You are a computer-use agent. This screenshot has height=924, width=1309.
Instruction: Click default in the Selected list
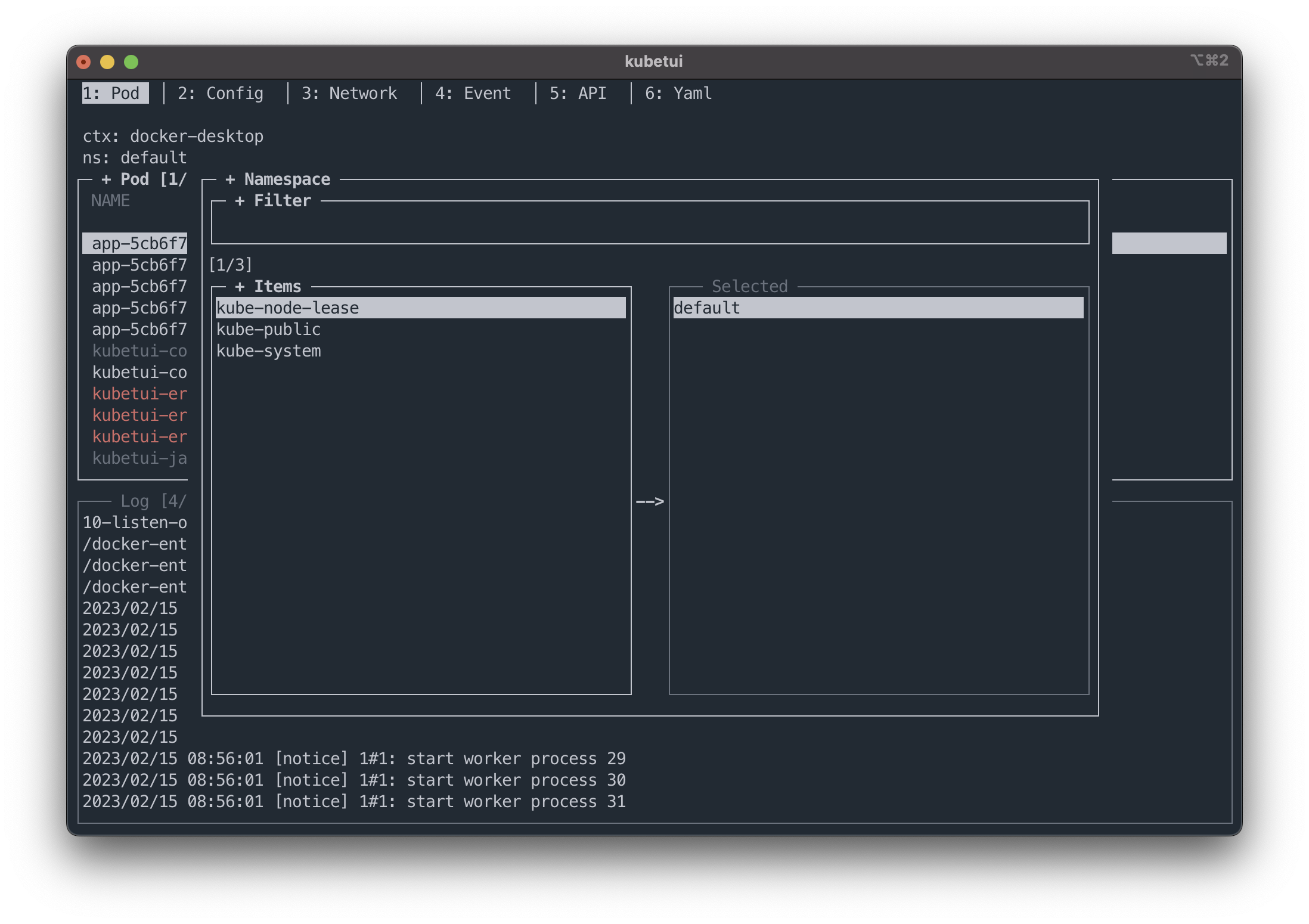706,308
